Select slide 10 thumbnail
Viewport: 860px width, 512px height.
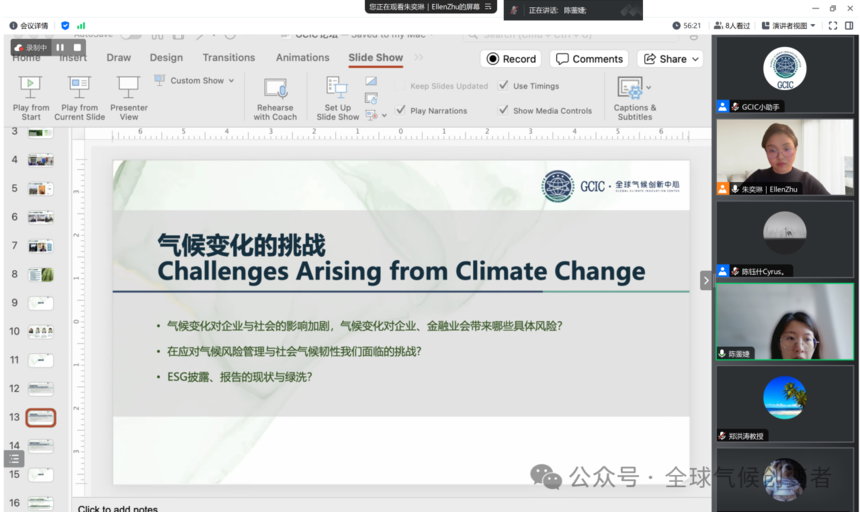(x=41, y=331)
